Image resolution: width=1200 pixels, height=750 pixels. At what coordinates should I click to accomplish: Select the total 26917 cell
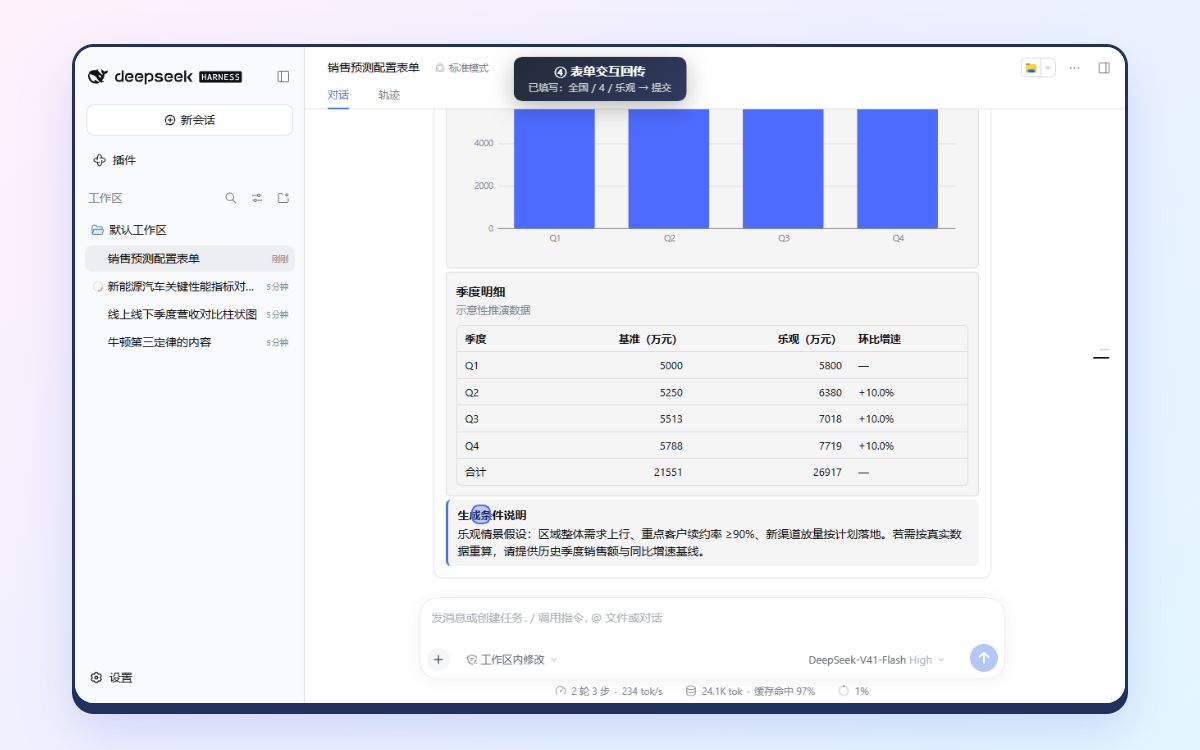[827, 472]
